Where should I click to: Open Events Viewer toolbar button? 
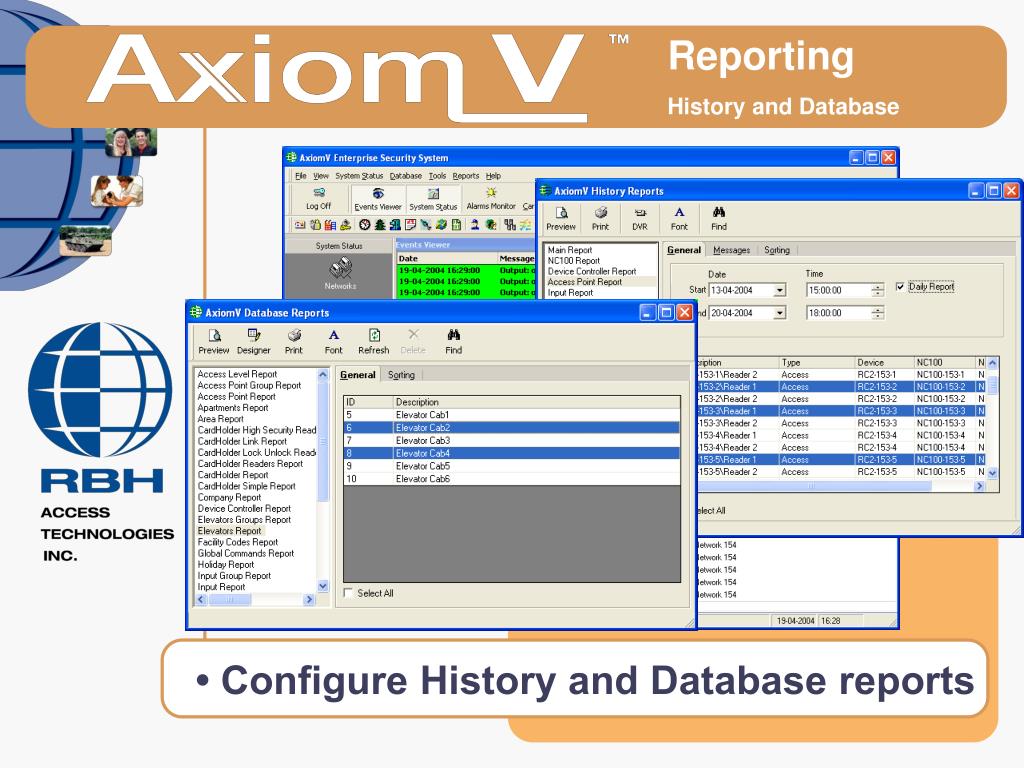[x=377, y=199]
